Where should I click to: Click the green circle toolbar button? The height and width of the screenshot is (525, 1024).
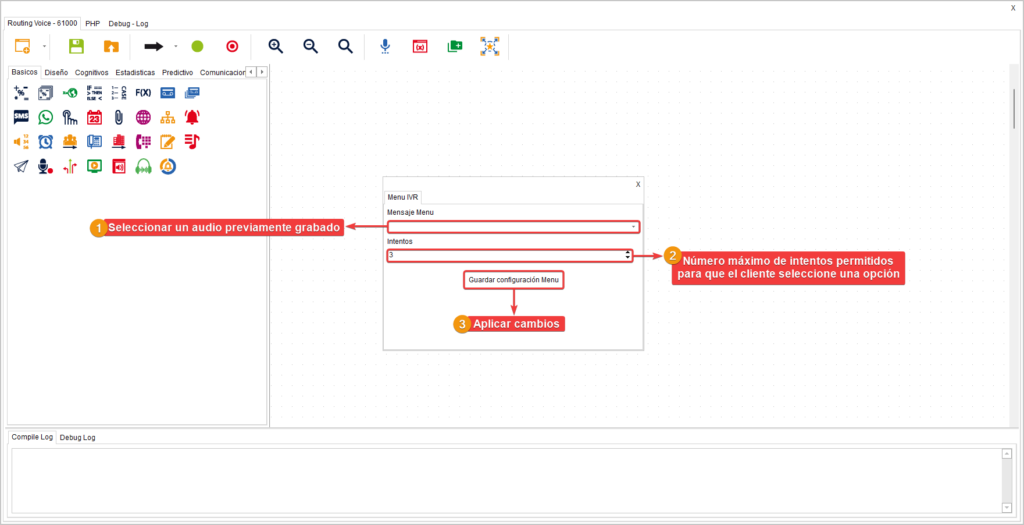tap(197, 46)
